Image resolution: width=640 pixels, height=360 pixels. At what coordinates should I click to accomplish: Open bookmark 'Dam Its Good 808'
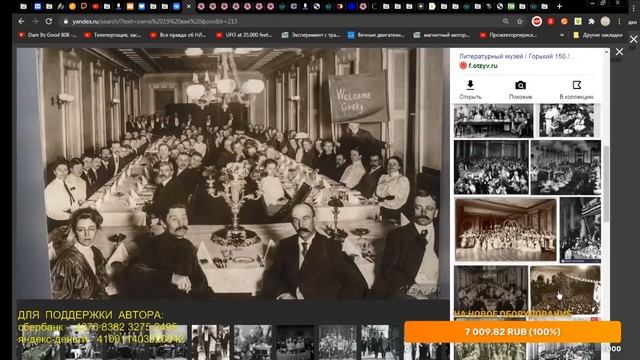pyautogui.click(x=47, y=35)
